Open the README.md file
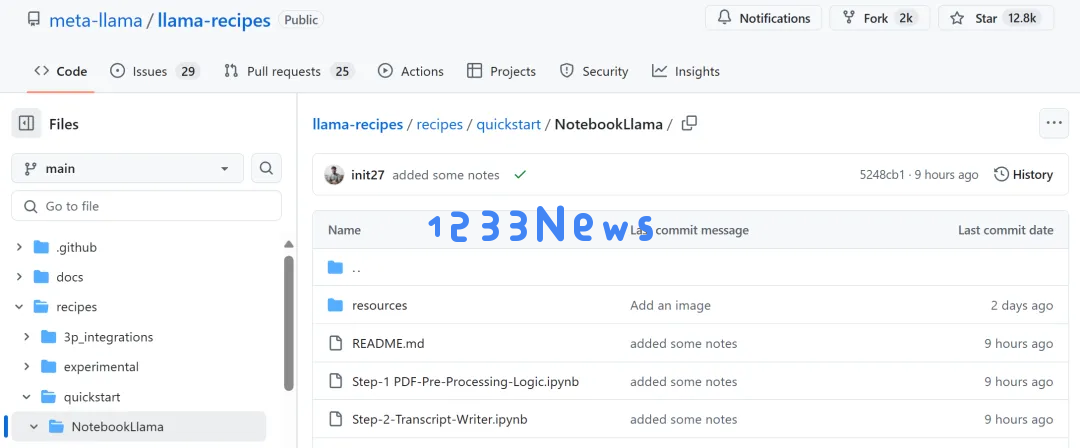The width and height of the screenshot is (1080, 448). [388, 343]
